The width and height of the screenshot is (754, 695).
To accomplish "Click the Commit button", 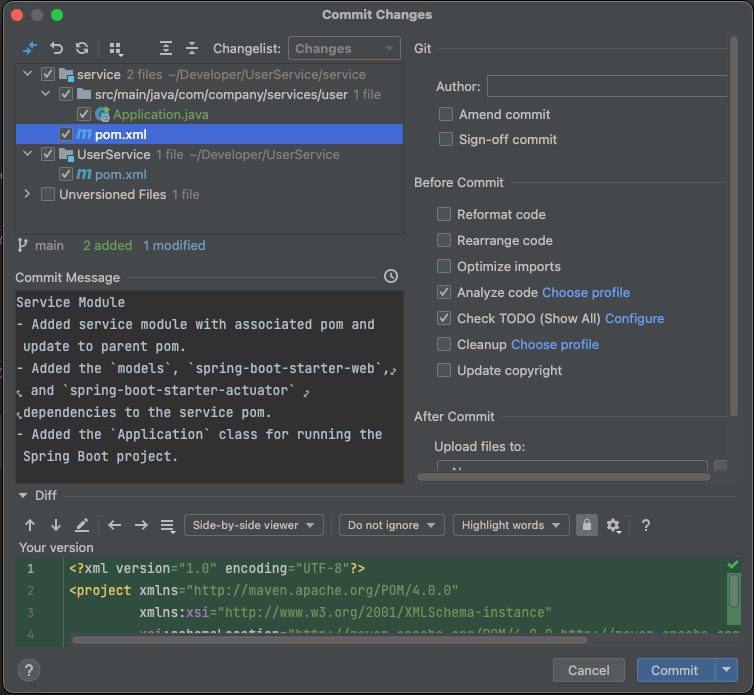I will [675, 670].
